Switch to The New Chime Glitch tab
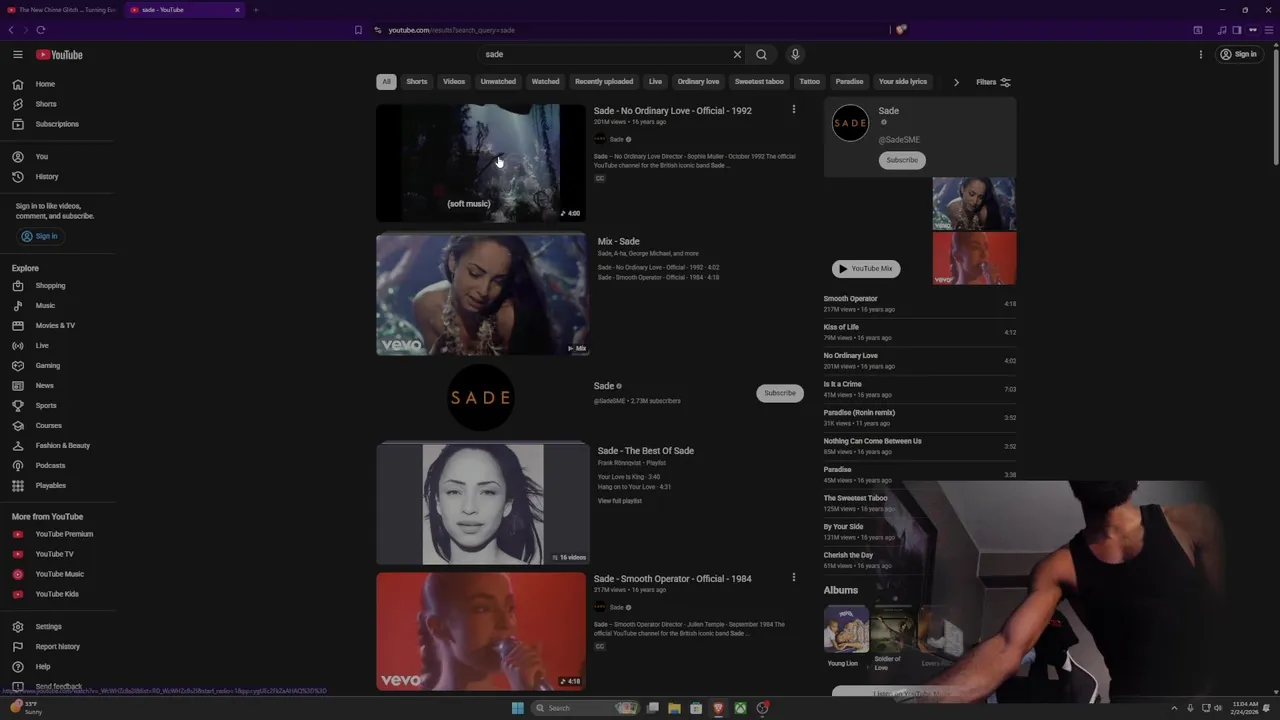1280x720 pixels. click(61, 10)
